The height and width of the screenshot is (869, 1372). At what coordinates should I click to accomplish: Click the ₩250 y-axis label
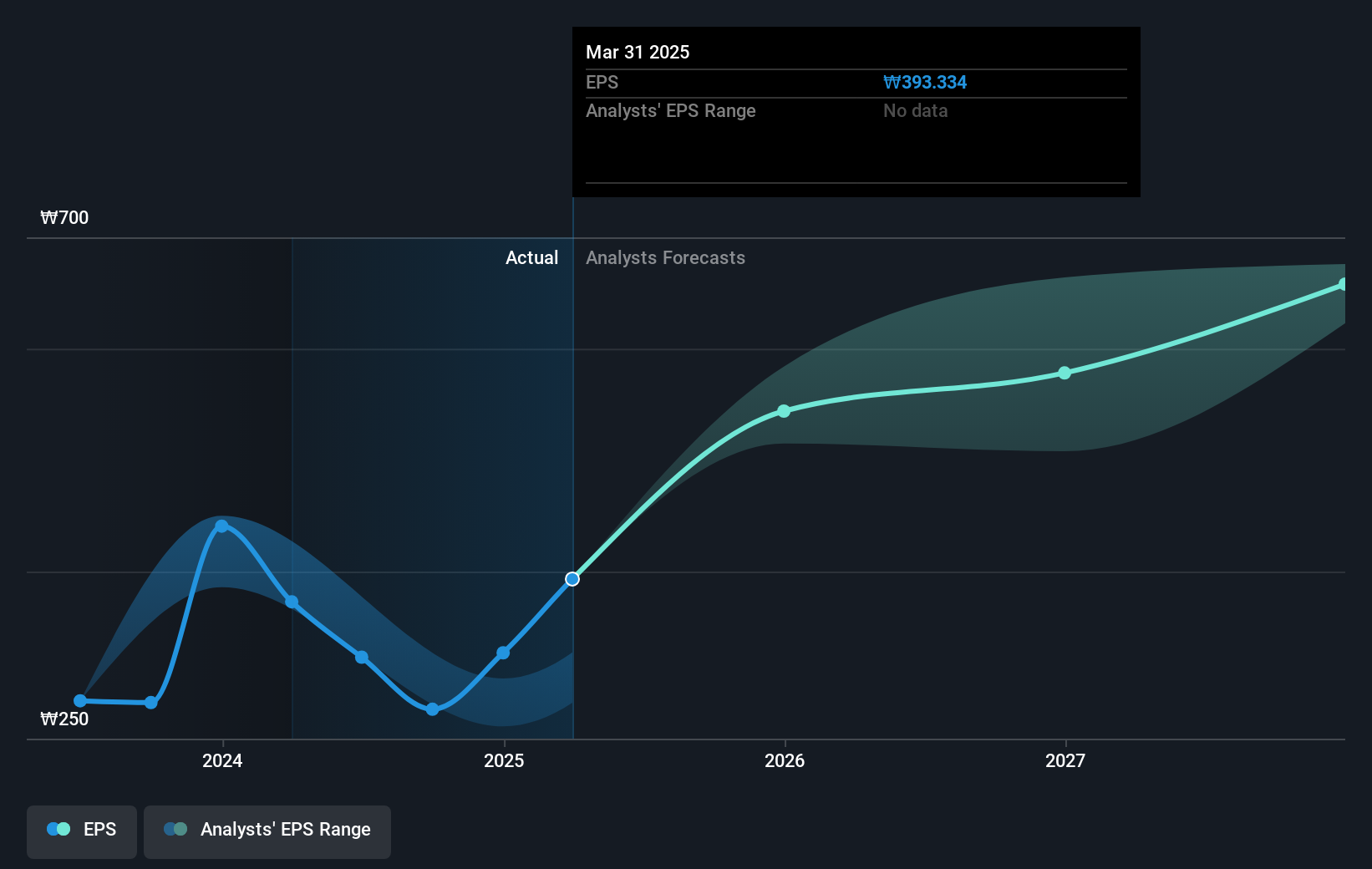(64, 719)
